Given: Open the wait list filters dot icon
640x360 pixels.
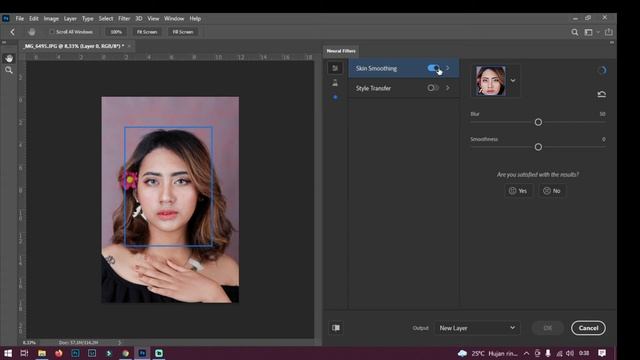Looking at the screenshot, I should (335, 97).
